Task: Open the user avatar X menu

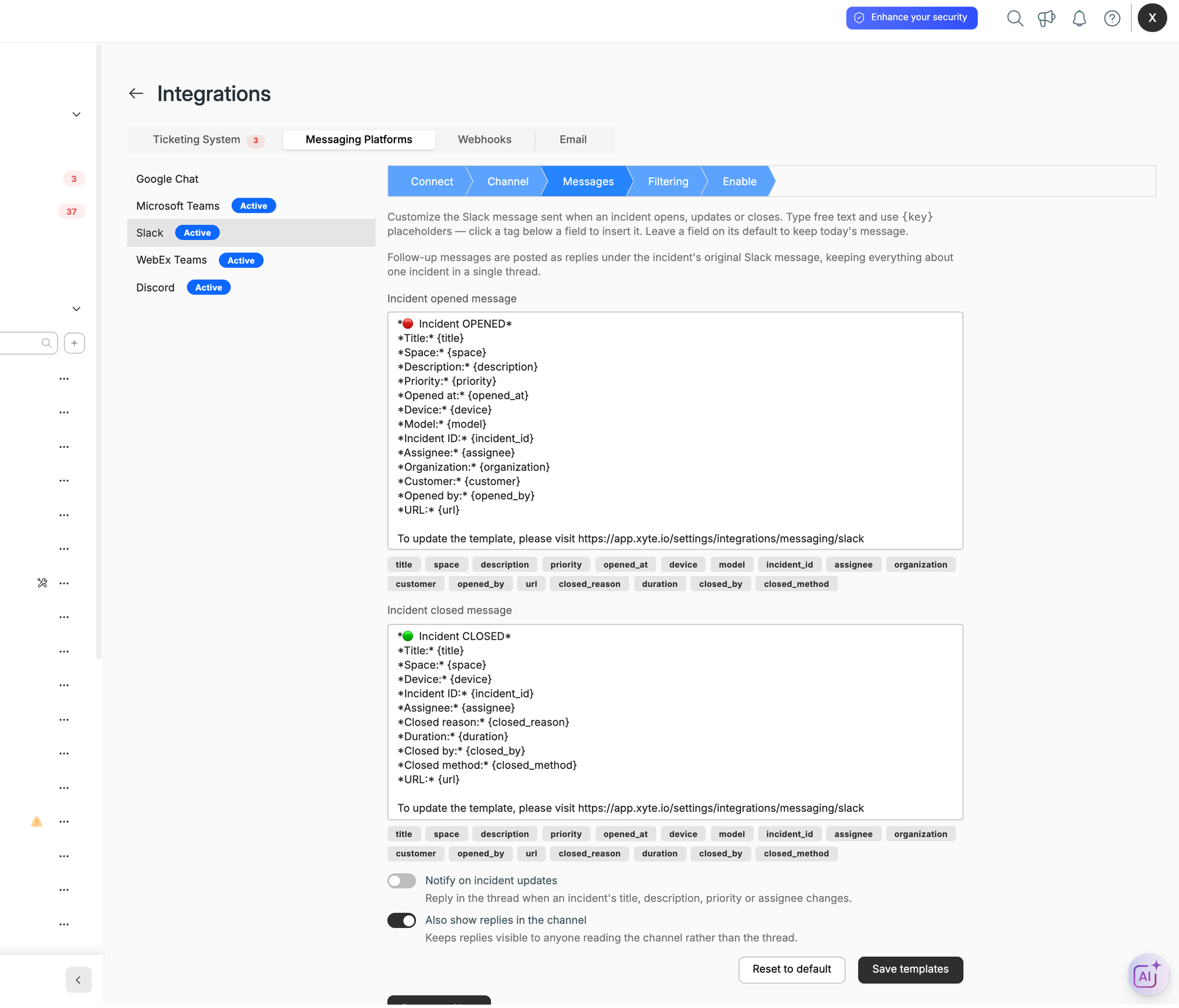Action: (1152, 18)
